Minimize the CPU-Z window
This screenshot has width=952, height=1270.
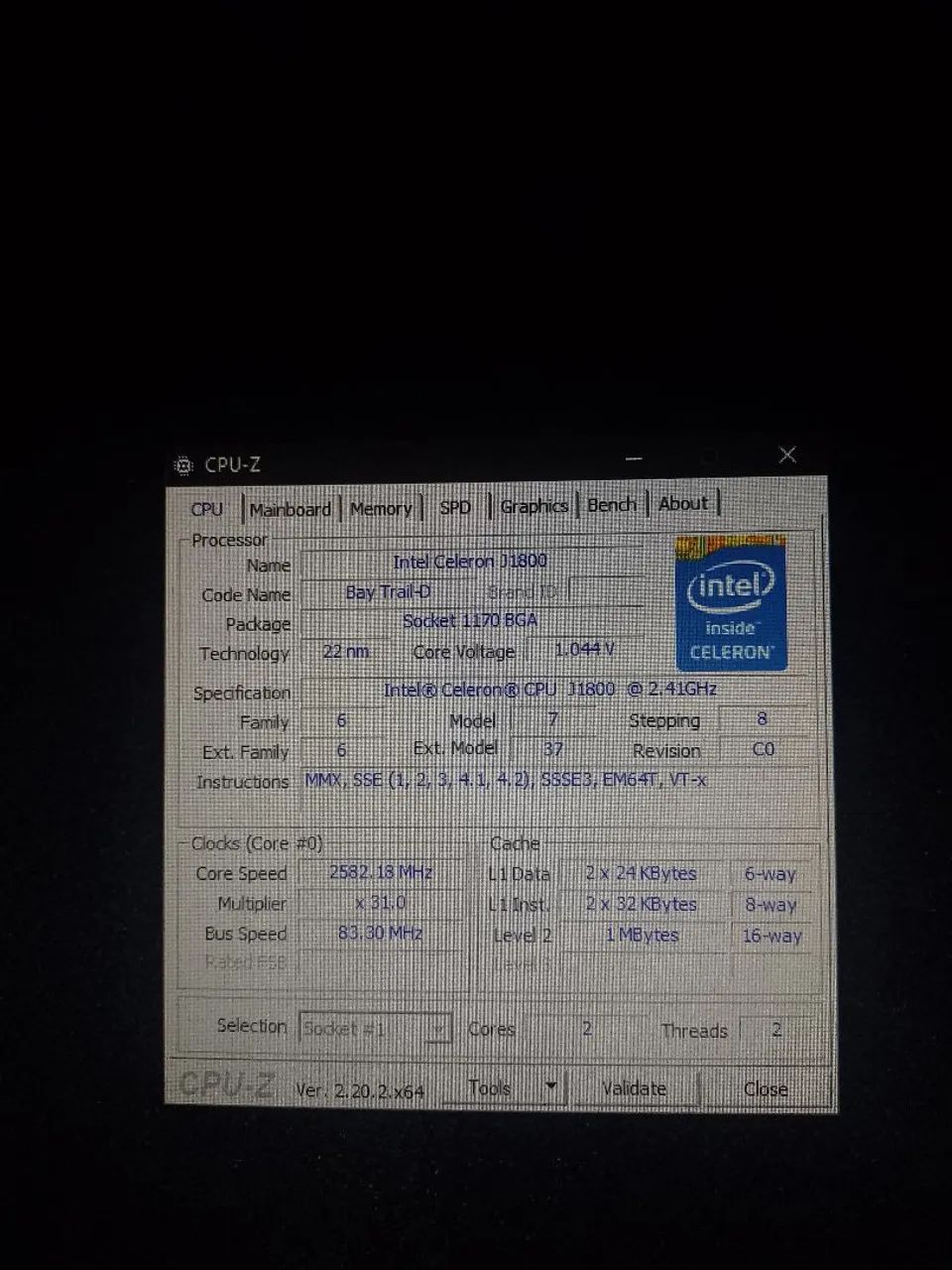(635, 458)
